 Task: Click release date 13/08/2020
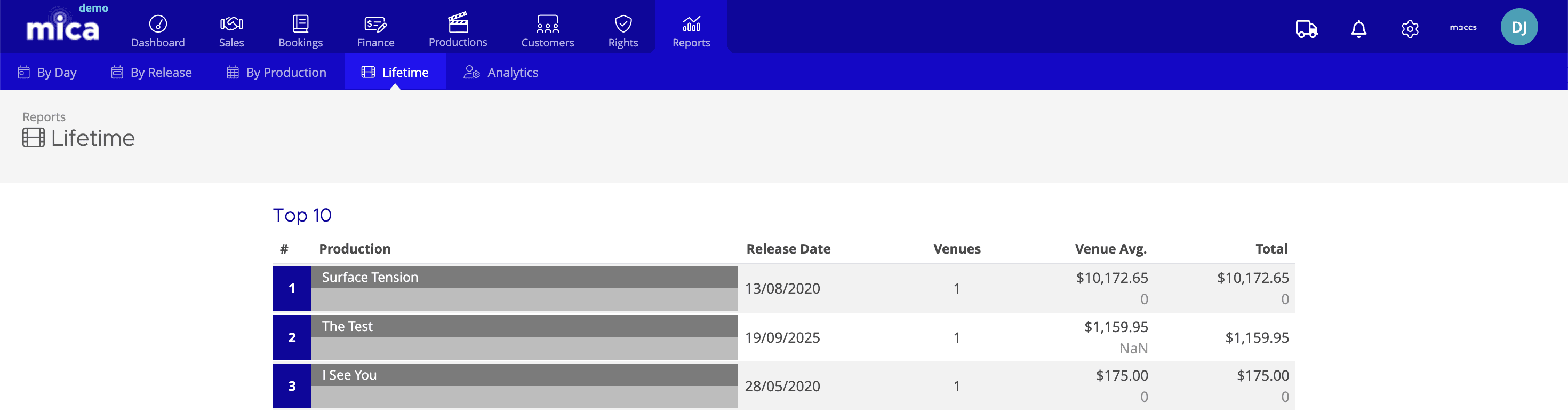(782, 288)
